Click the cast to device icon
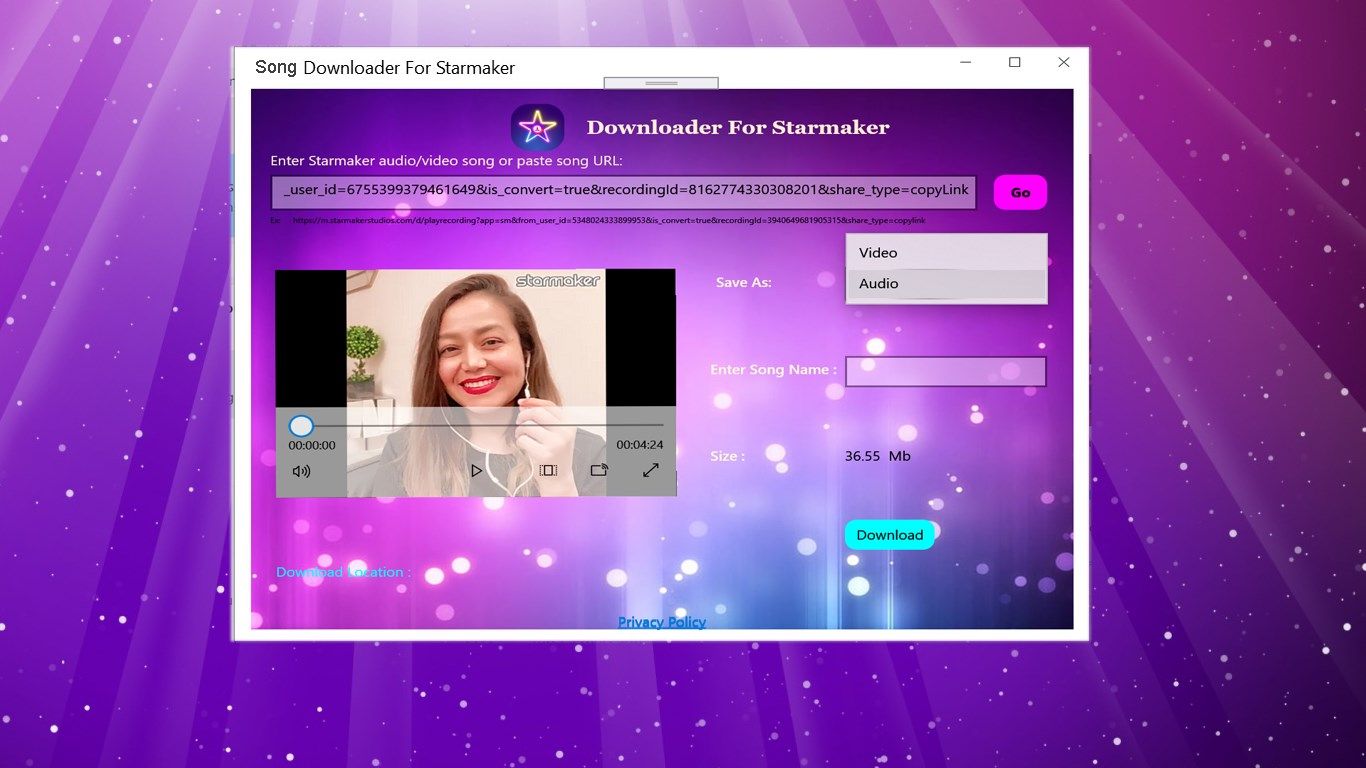This screenshot has height=768, width=1366. [x=599, y=470]
